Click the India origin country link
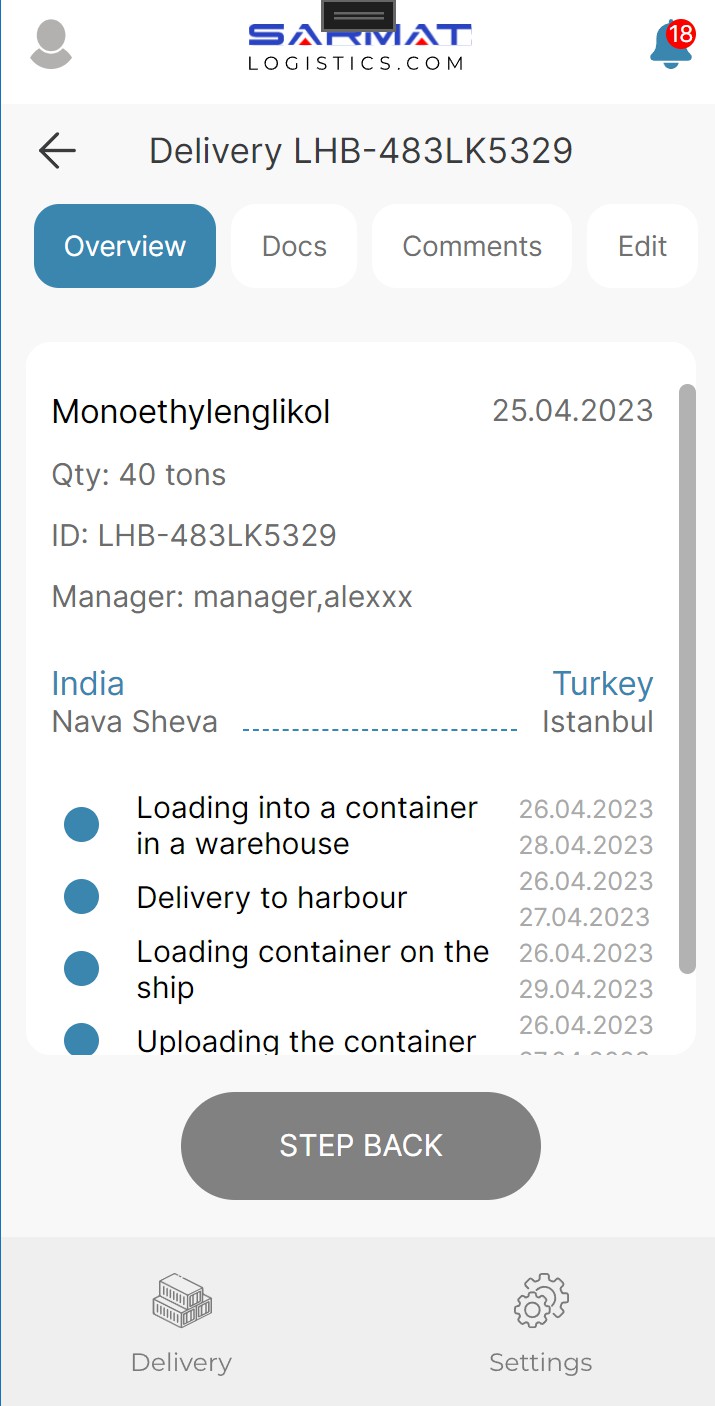Image resolution: width=715 pixels, height=1406 pixels. [x=88, y=684]
